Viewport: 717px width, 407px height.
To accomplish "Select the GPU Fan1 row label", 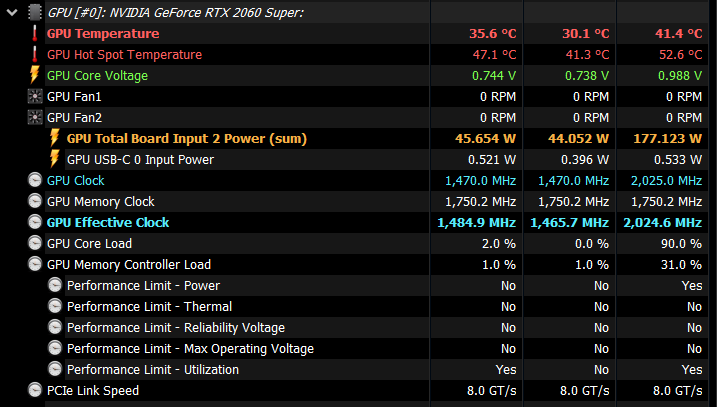I will coord(74,96).
